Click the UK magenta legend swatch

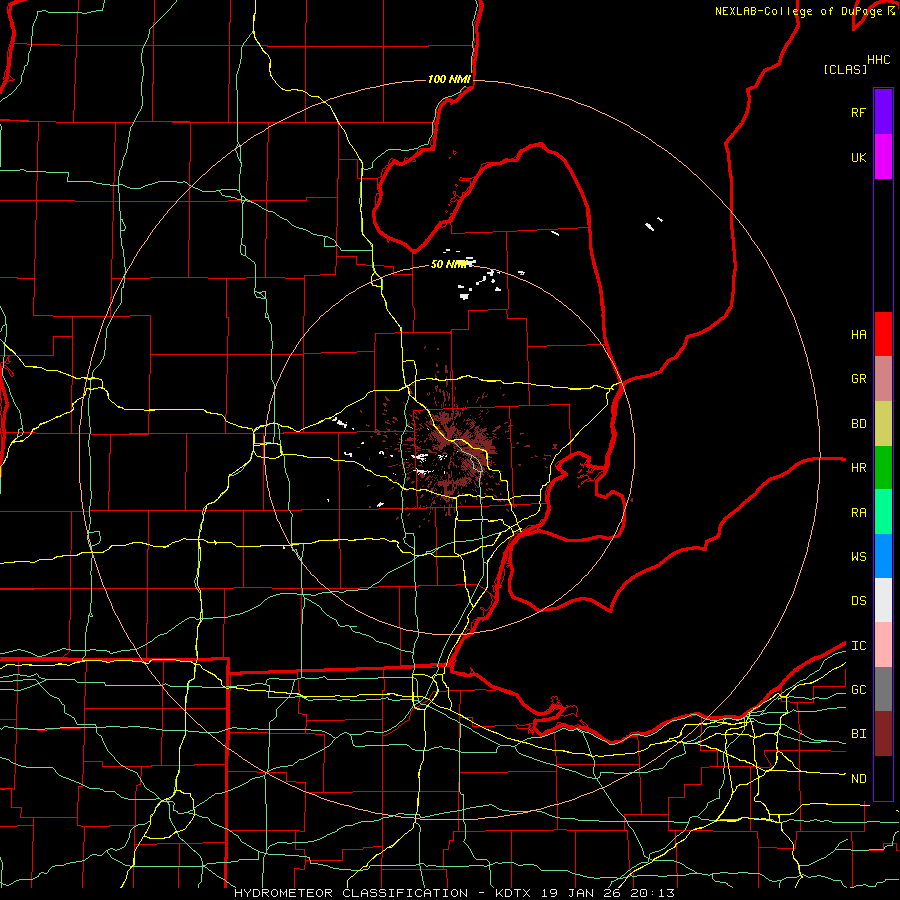coord(883,157)
